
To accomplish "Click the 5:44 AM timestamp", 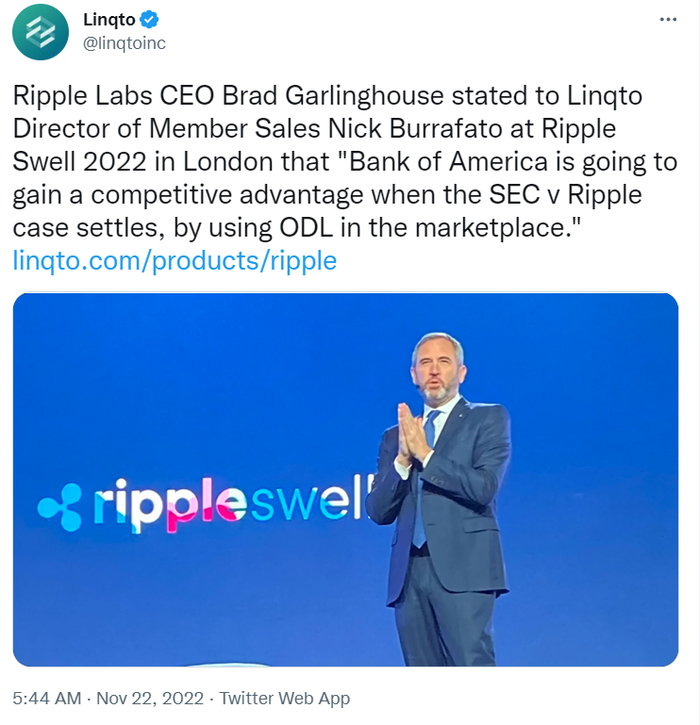I will click(x=47, y=698).
